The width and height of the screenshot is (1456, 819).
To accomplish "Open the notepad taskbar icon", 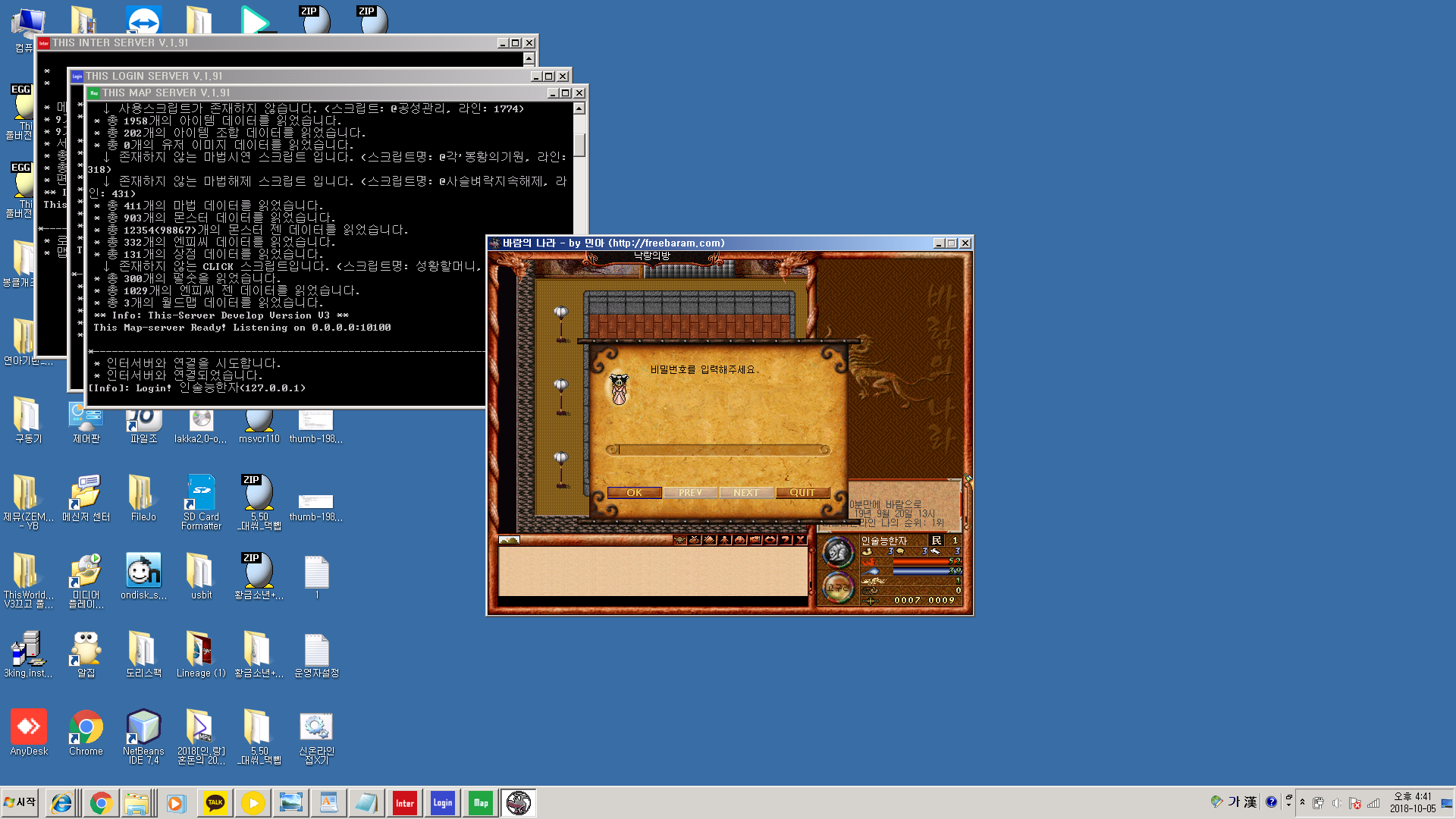I will pos(367,803).
